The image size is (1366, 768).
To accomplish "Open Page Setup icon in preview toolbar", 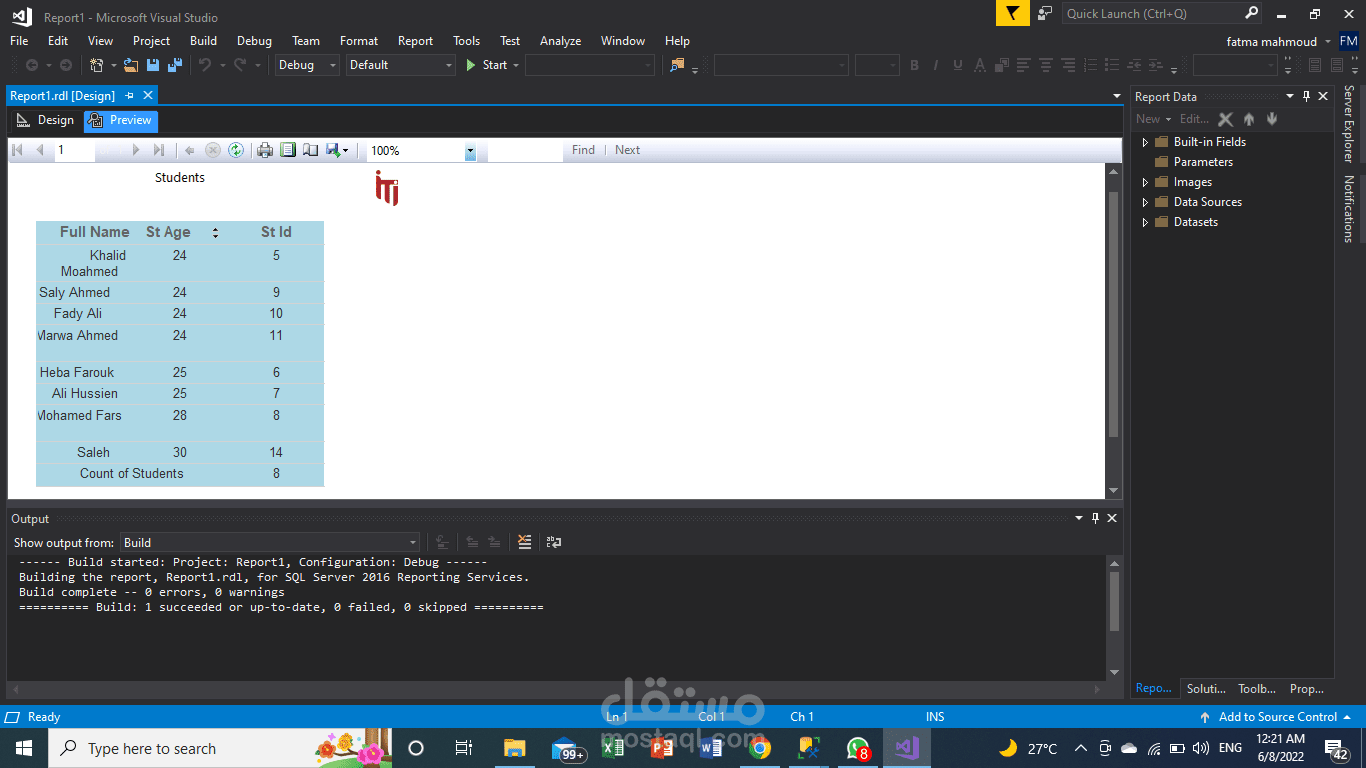I will click(311, 150).
